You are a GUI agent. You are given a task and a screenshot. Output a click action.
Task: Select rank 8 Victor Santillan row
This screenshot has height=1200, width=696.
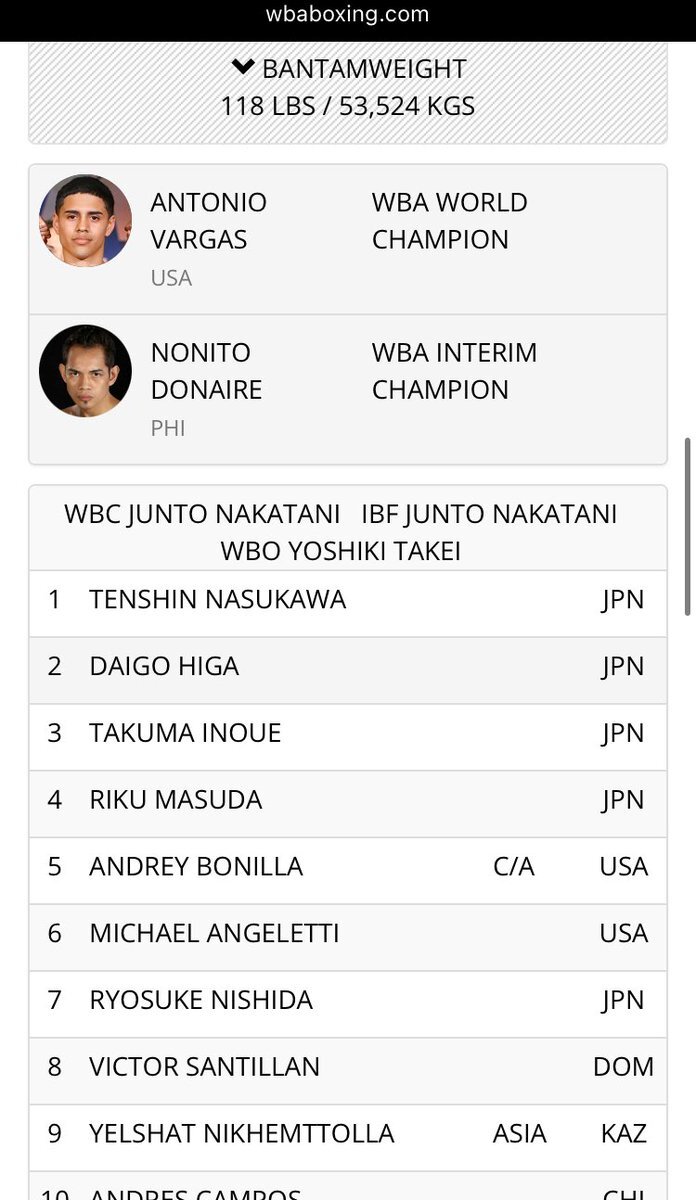tap(348, 1067)
